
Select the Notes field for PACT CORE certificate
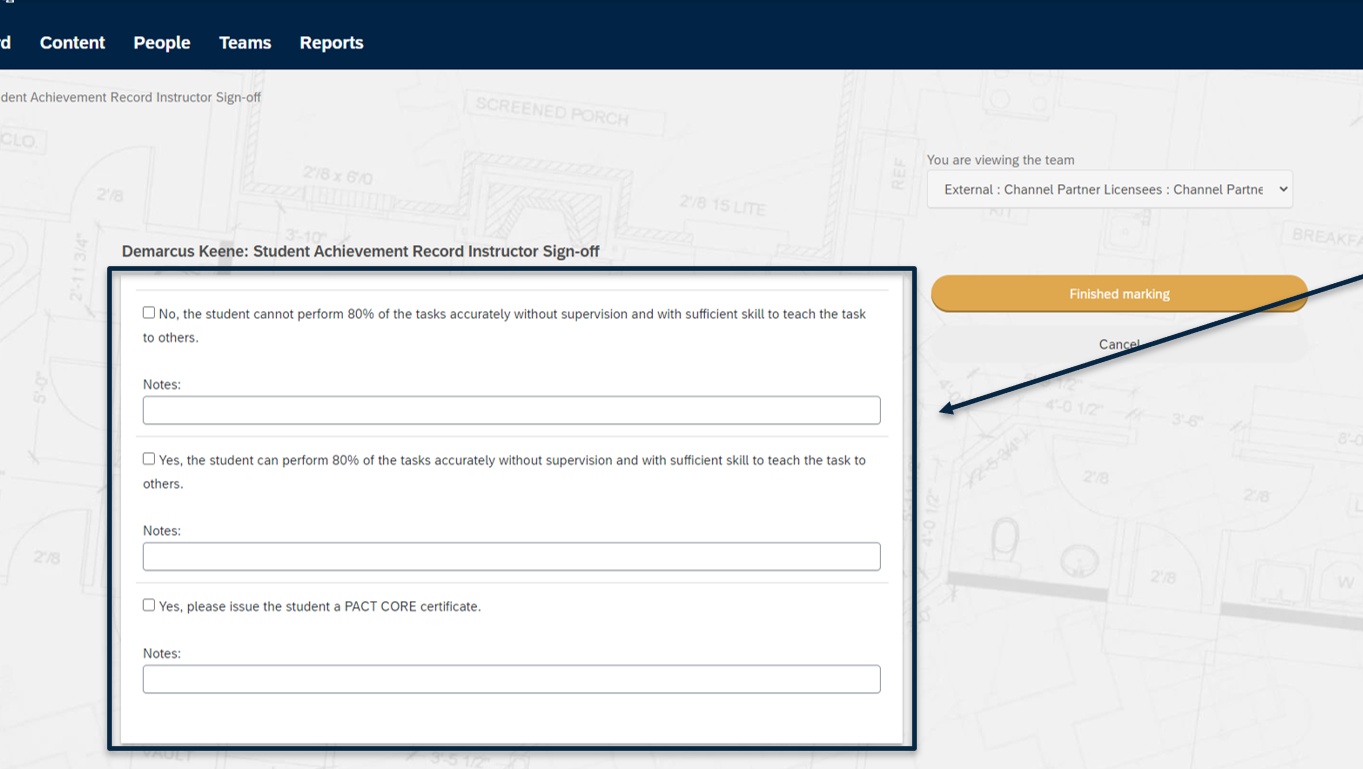coord(511,679)
